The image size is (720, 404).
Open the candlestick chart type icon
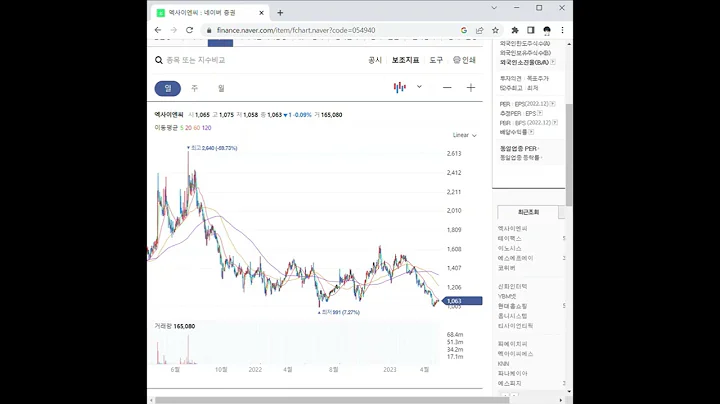[x=399, y=87]
